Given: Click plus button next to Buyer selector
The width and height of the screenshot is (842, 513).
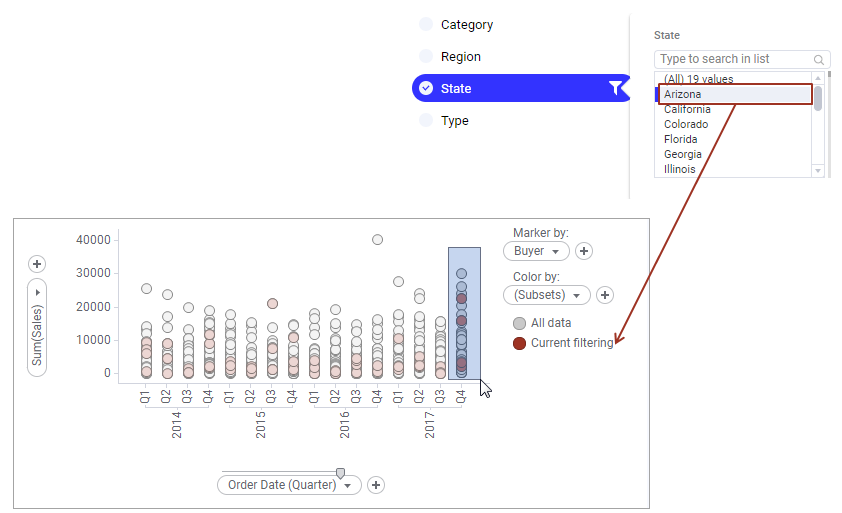Looking at the screenshot, I should coord(585,251).
